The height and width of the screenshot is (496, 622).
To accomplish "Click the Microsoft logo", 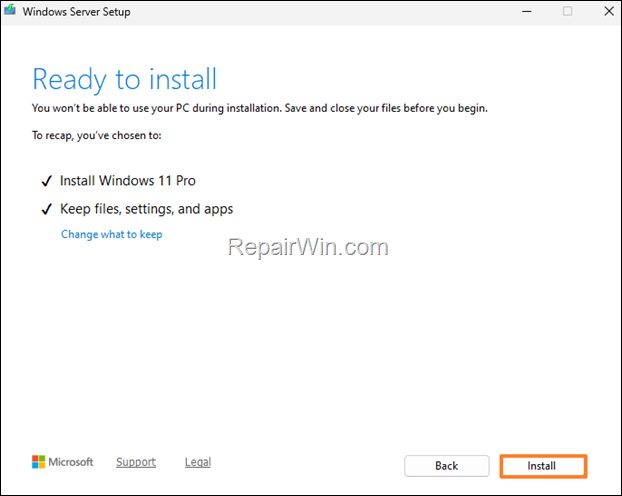I will (63, 462).
